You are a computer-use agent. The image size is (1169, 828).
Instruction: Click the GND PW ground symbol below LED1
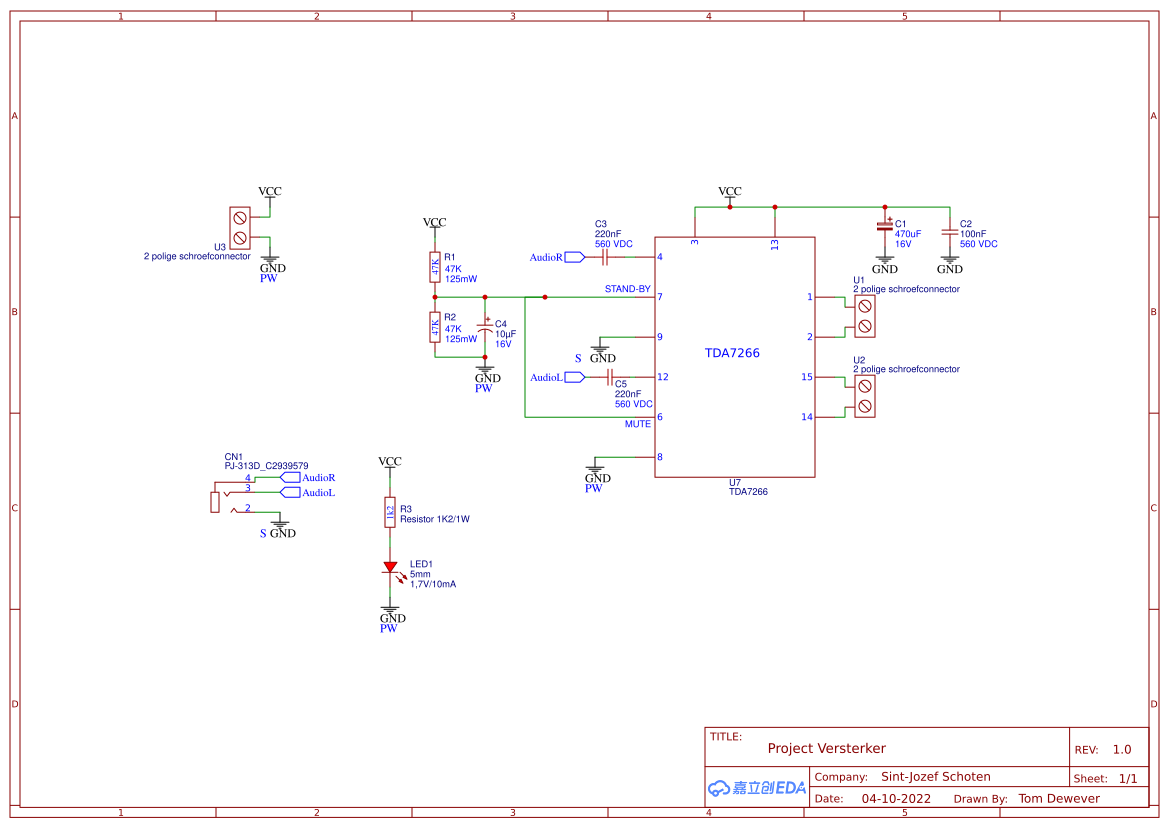click(390, 608)
